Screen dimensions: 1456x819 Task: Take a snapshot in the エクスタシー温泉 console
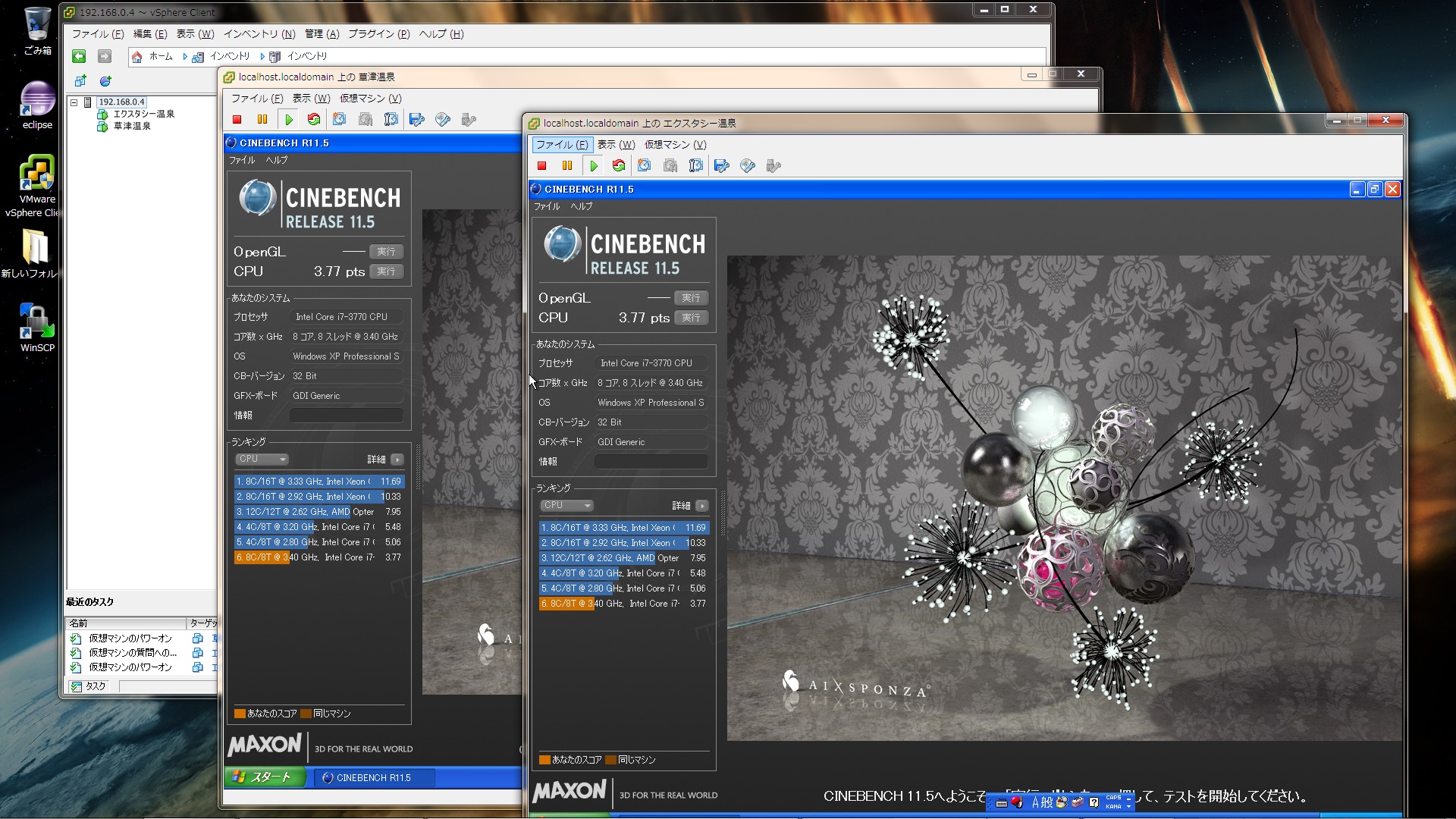[645, 166]
